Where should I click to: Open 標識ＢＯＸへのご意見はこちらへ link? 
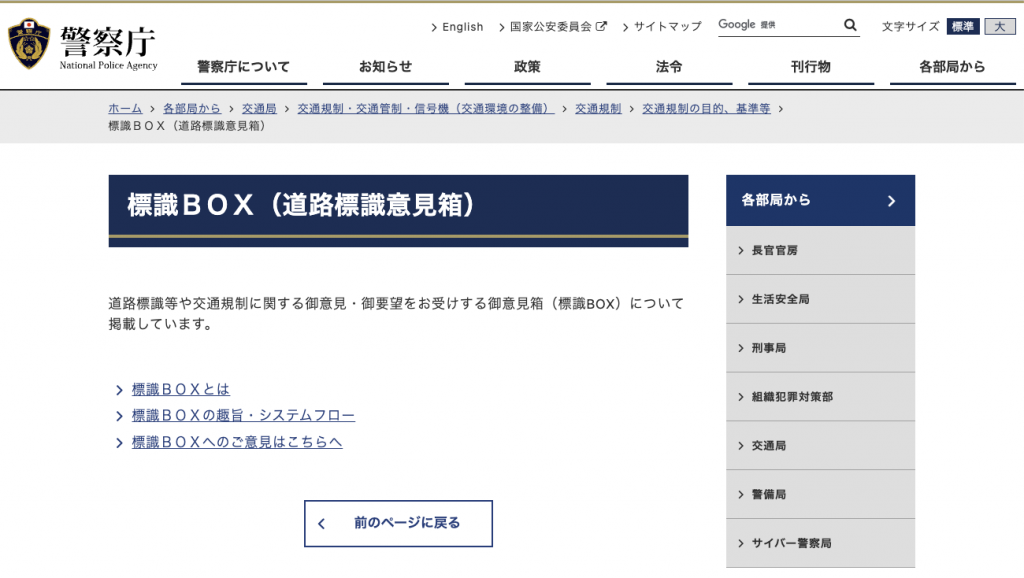(x=237, y=442)
